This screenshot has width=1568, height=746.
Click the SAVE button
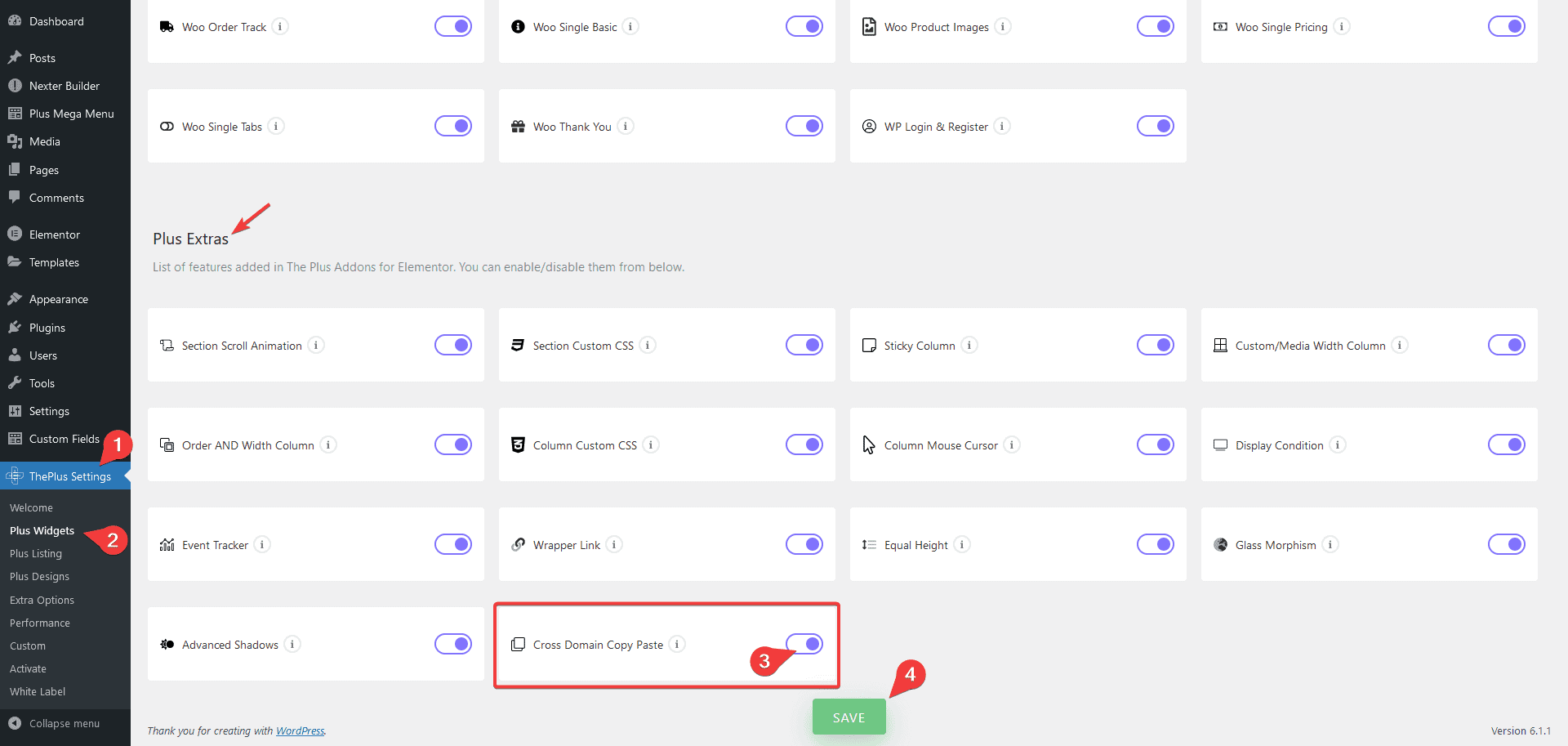(x=849, y=717)
